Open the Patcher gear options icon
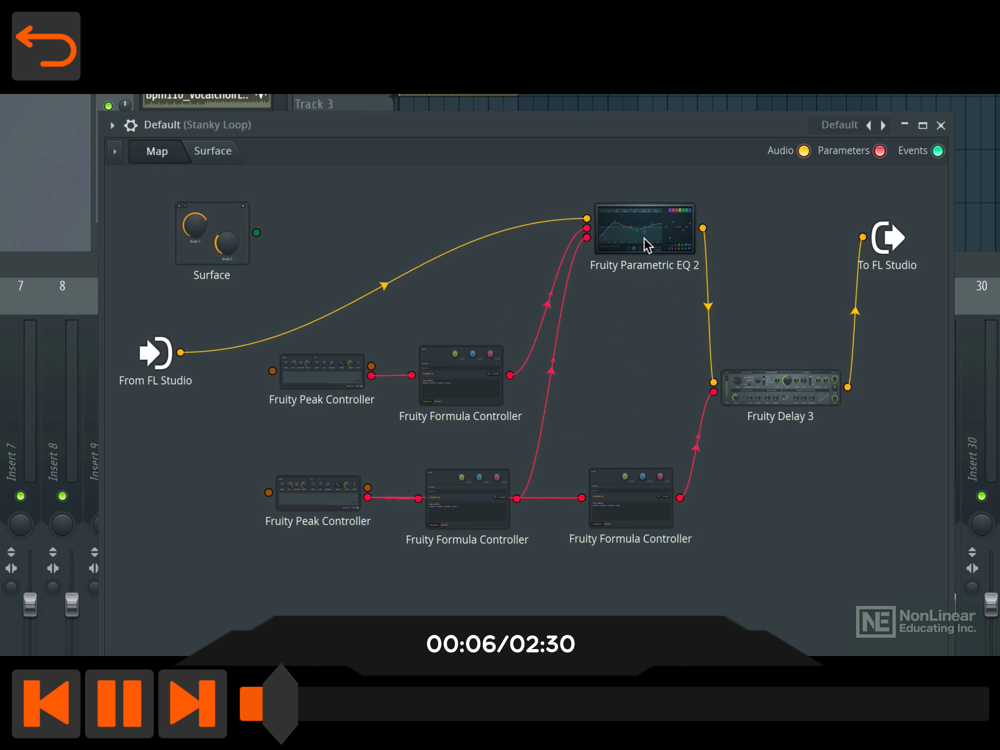 (x=131, y=125)
